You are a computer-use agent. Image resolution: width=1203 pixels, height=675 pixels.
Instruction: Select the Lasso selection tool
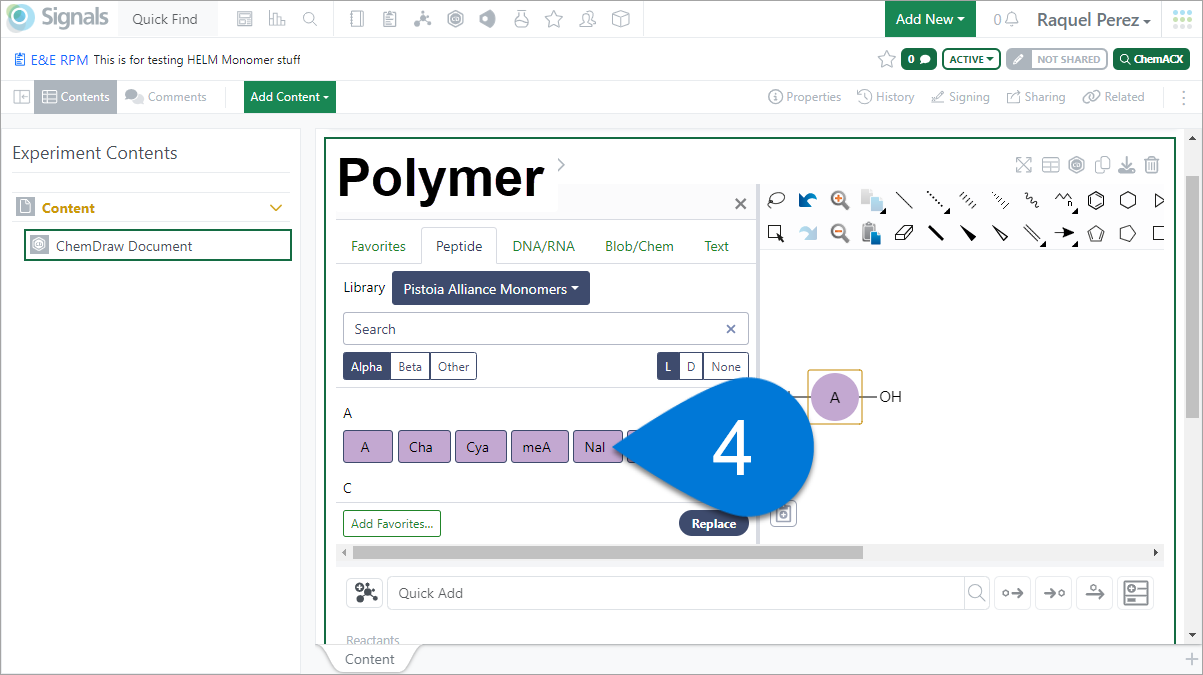pyautogui.click(x=776, y=200)
